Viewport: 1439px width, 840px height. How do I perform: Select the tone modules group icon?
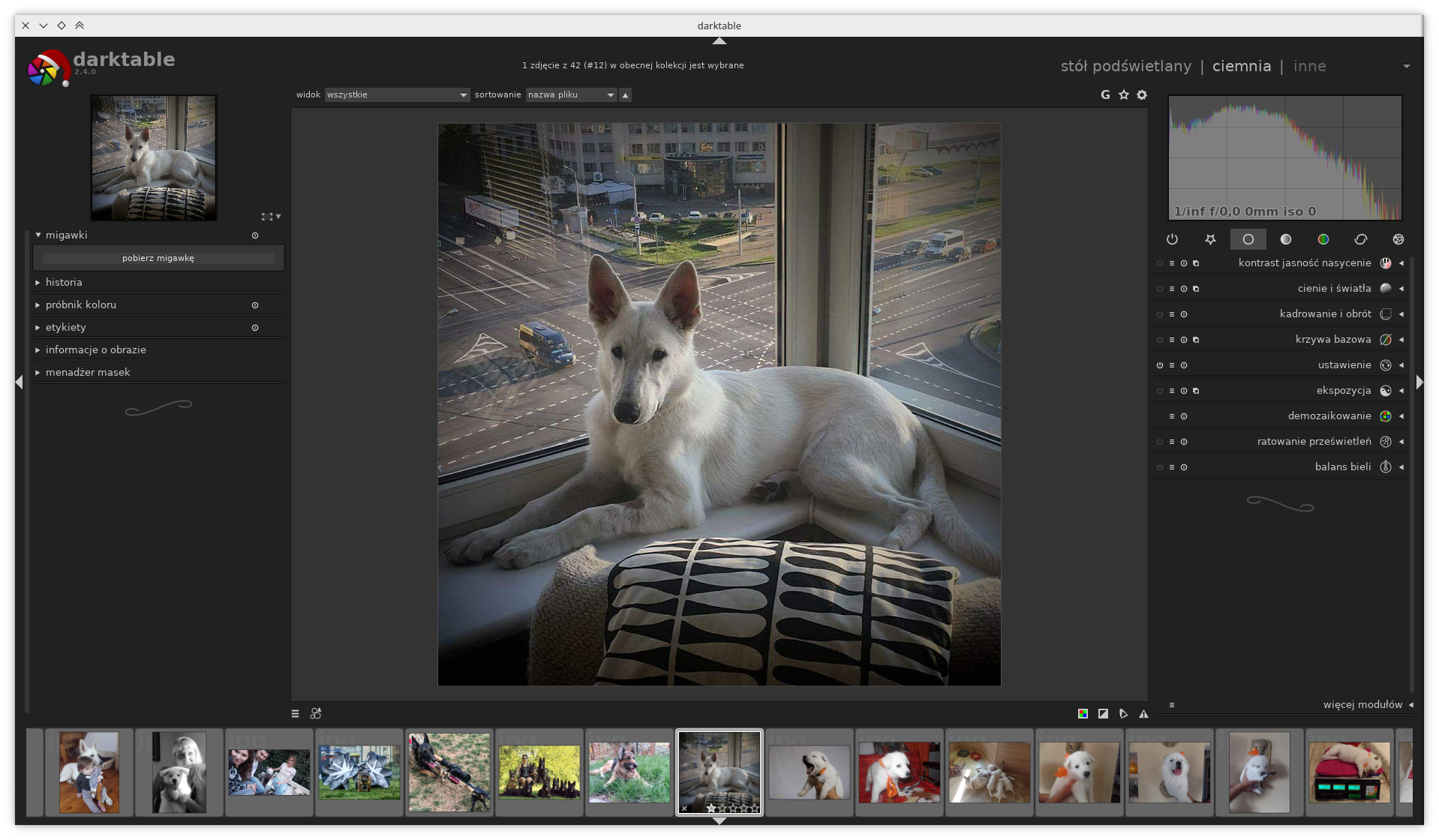[x=1285, y=239]
